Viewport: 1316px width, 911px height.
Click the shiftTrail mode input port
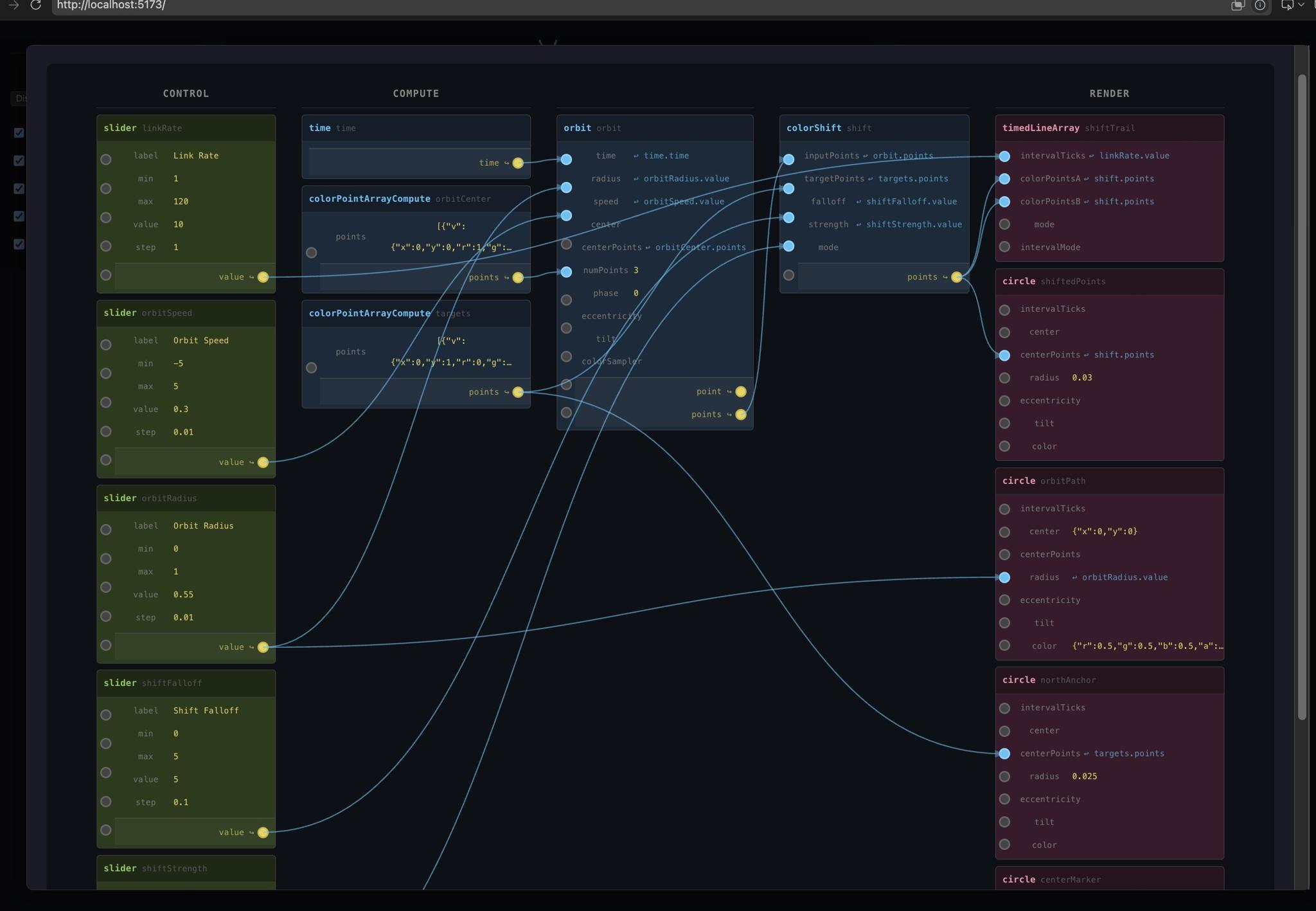[1004, 224]
